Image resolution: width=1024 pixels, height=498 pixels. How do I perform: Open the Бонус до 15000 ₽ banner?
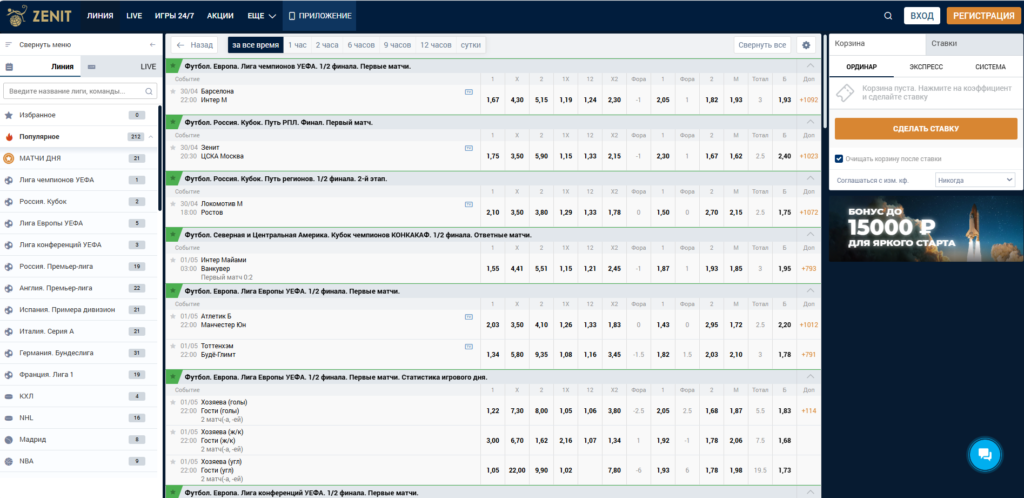click(x=925, y=228)
